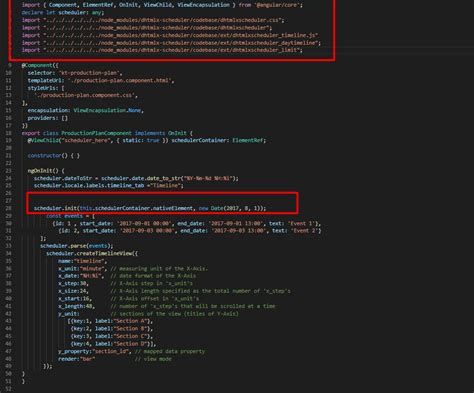Click './production-plan.component.html' template path

click(120, 80)
